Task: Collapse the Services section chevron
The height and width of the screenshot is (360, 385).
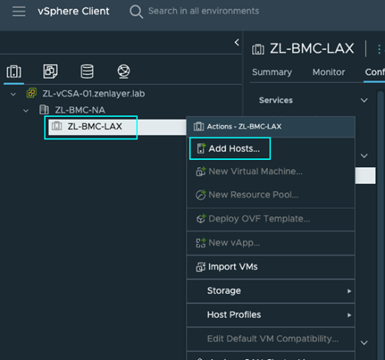Action: (364, 100)
